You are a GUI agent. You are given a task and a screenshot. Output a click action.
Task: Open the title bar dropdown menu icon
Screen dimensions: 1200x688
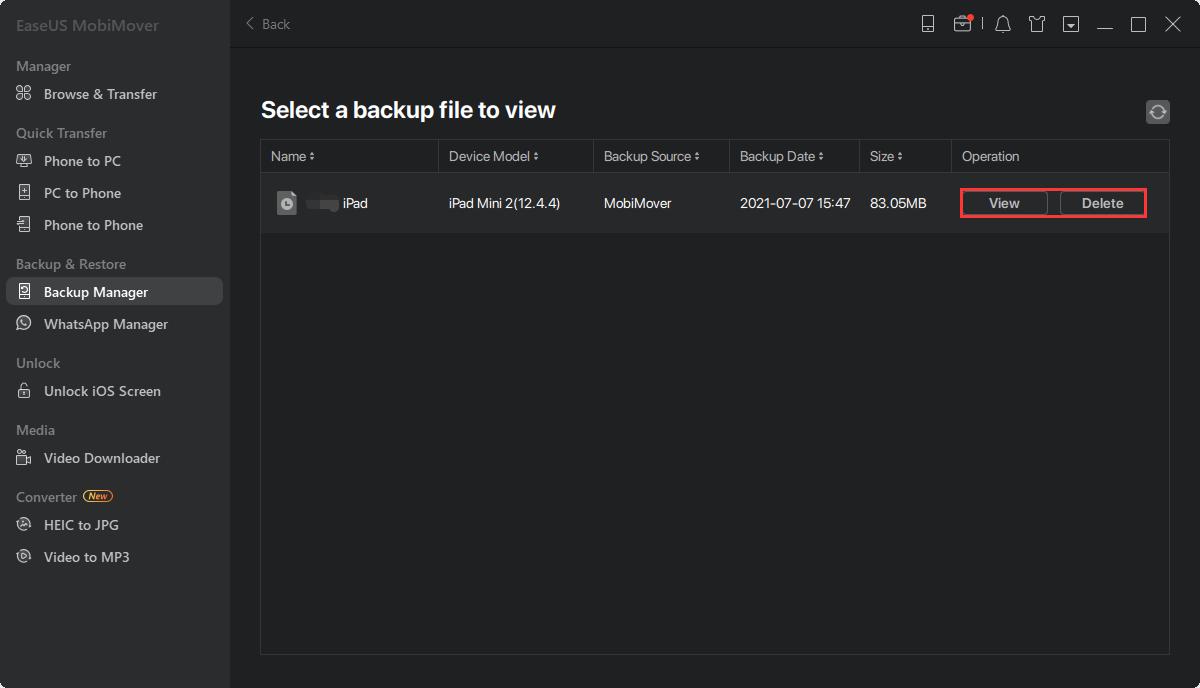1071,24
